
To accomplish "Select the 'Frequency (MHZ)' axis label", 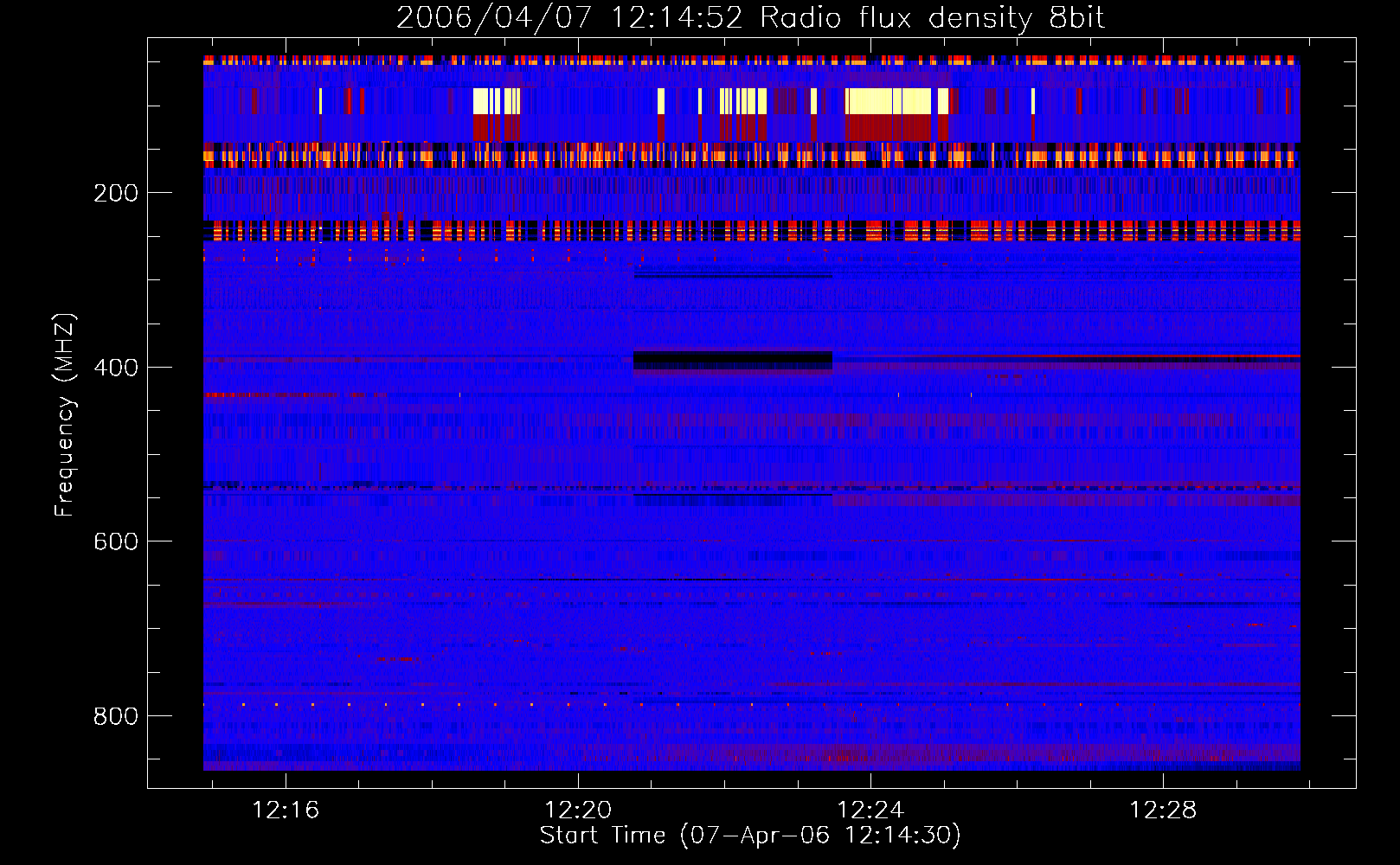I will (x=65, y=415).
